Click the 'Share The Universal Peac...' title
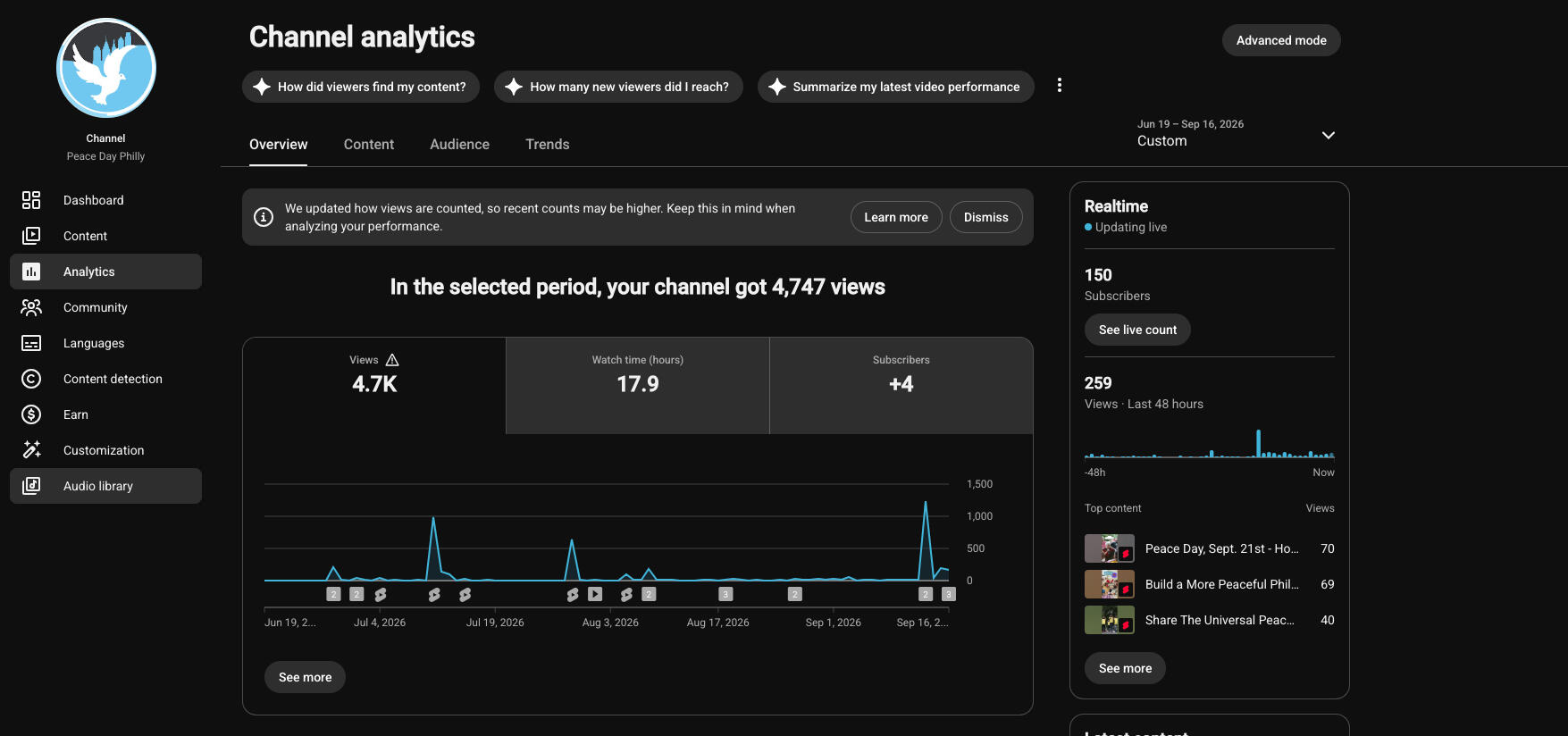Viewport: 1568px width, 736px height. 1220,620
